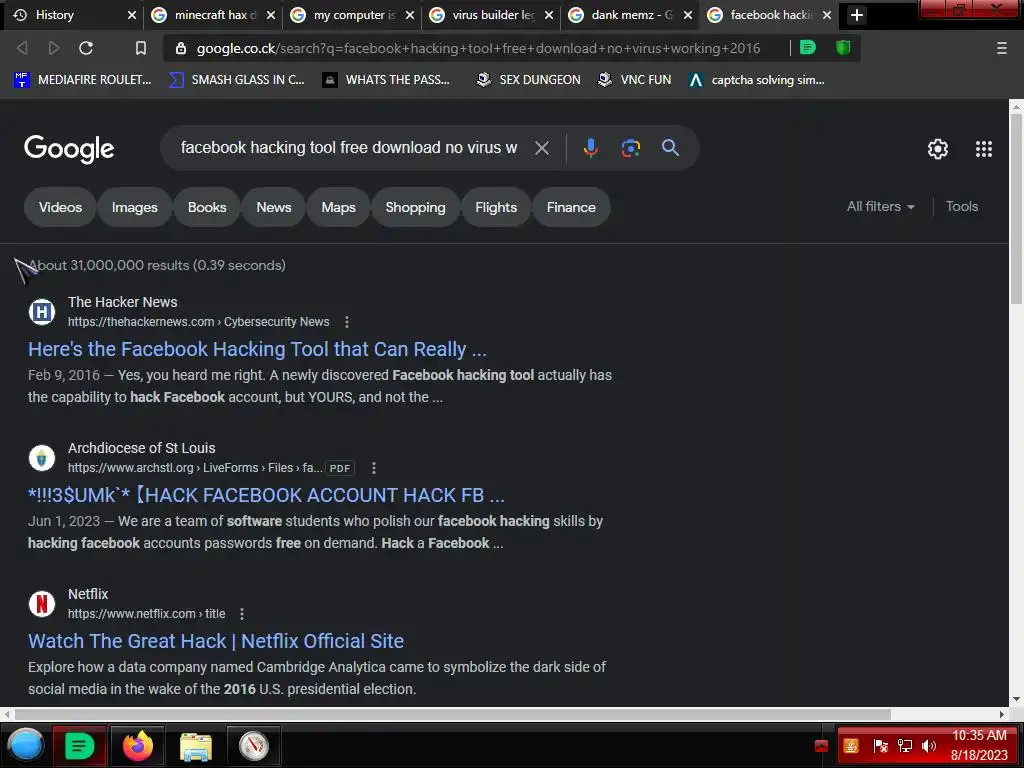
Task: Filter results by Finance
Action: click(571, 207)
